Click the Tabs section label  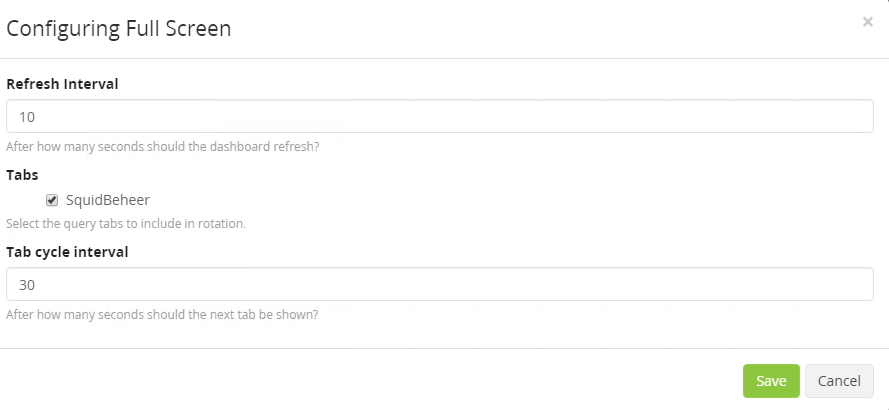click(22, 174)
